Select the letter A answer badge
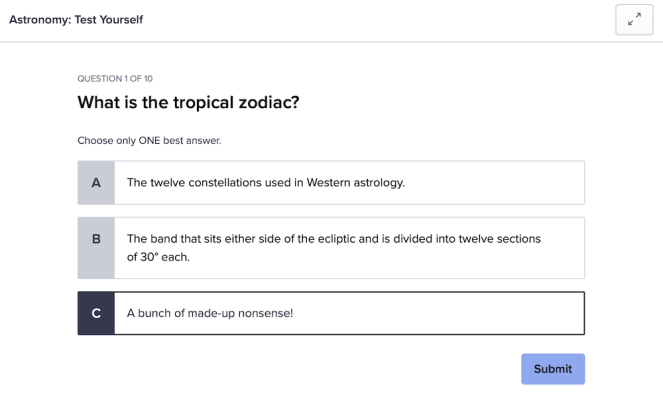Screen dimensions: 663x405 click(96, 183)
